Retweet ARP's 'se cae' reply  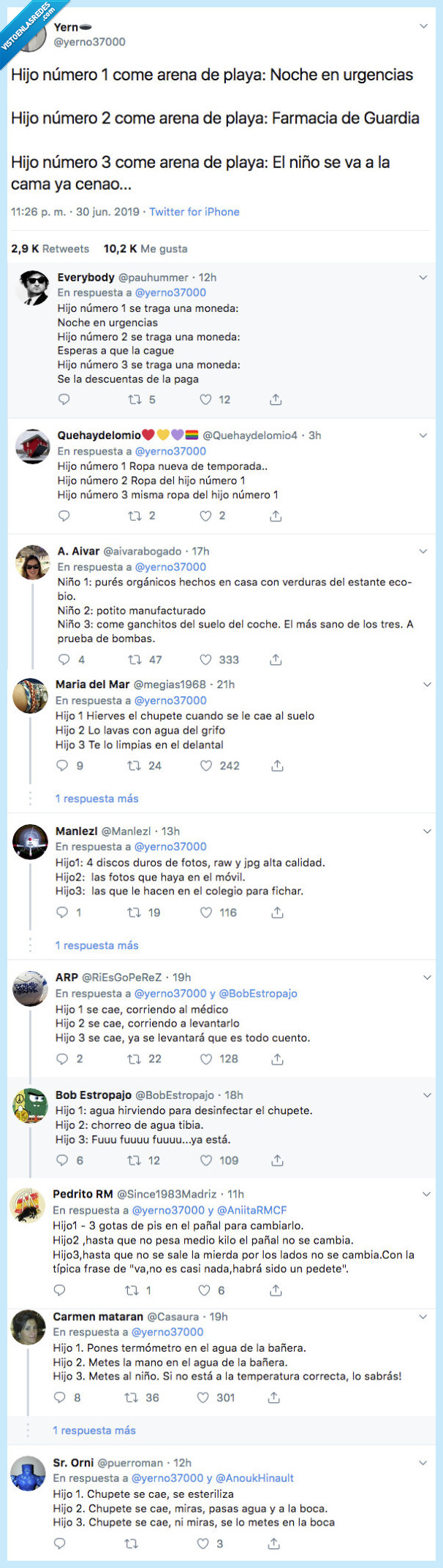[x=132, y=1057]
